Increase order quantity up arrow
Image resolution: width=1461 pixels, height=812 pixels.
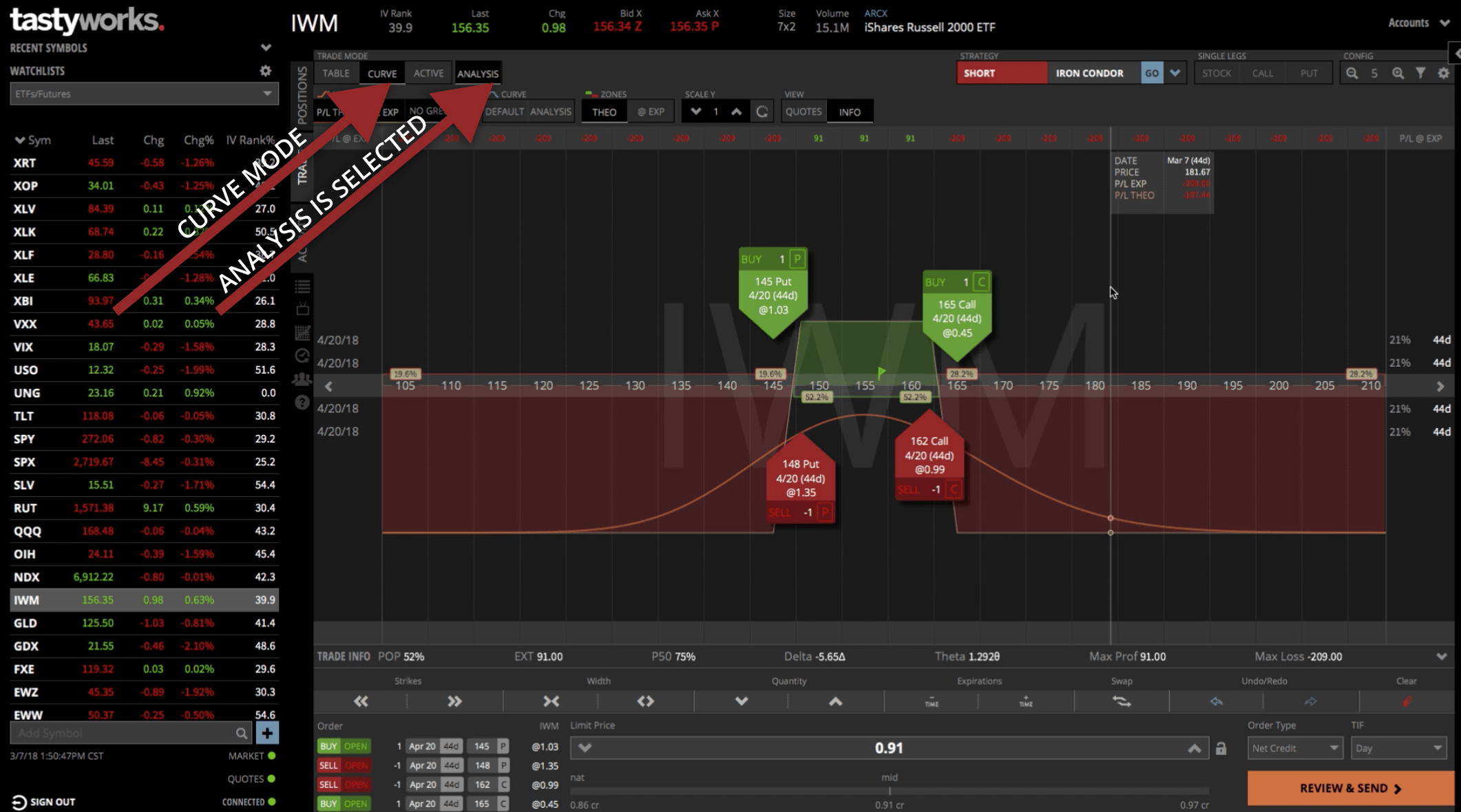click(835, 701)
